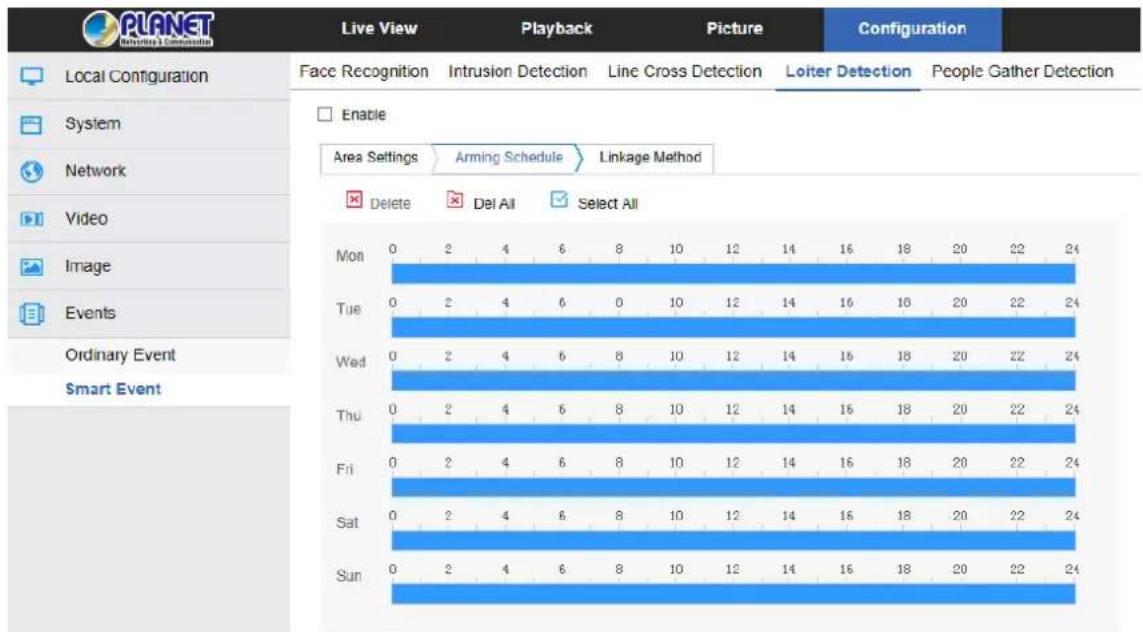Open the Configuration tab
This screenshot has width=1143, height=632.
(912, 30)
